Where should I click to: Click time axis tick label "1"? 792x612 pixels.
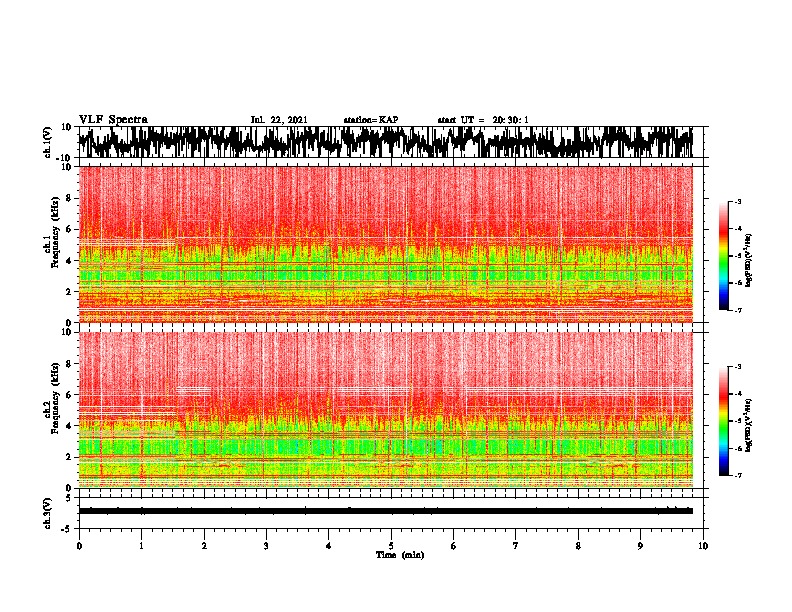pos(141,546)
